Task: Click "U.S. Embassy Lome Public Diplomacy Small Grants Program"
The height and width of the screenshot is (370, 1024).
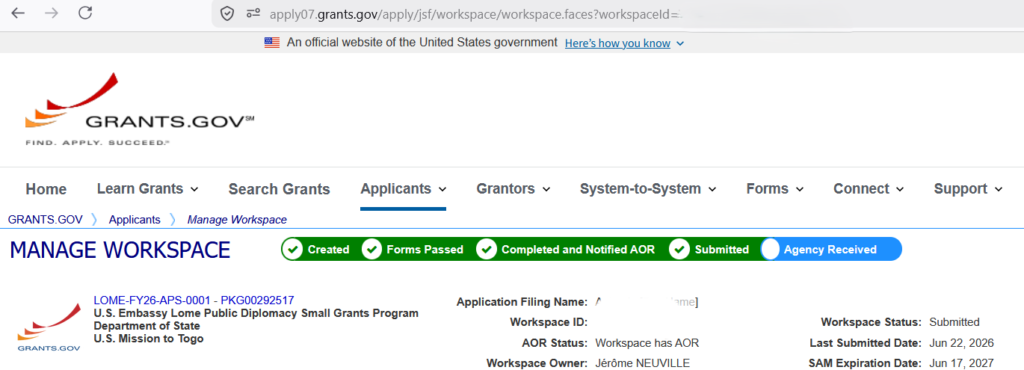Action: [256, 313]
